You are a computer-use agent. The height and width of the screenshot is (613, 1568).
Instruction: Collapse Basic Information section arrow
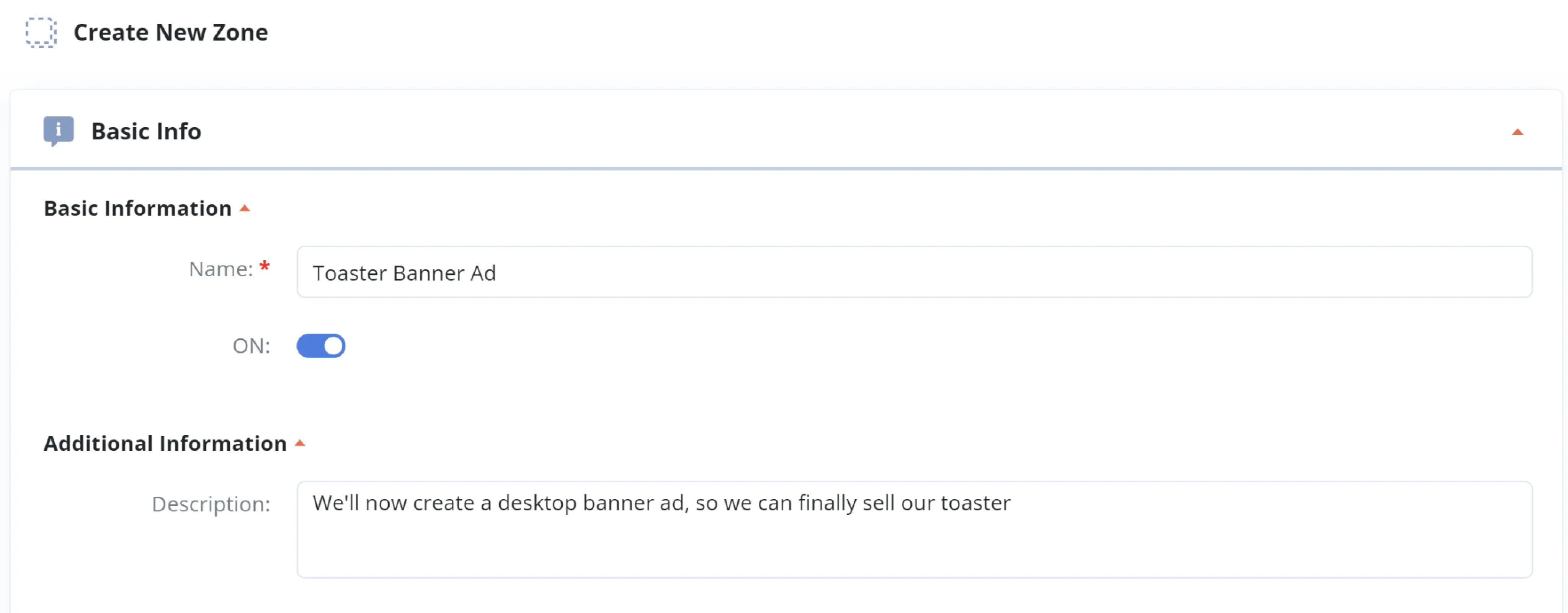(245, 209)
